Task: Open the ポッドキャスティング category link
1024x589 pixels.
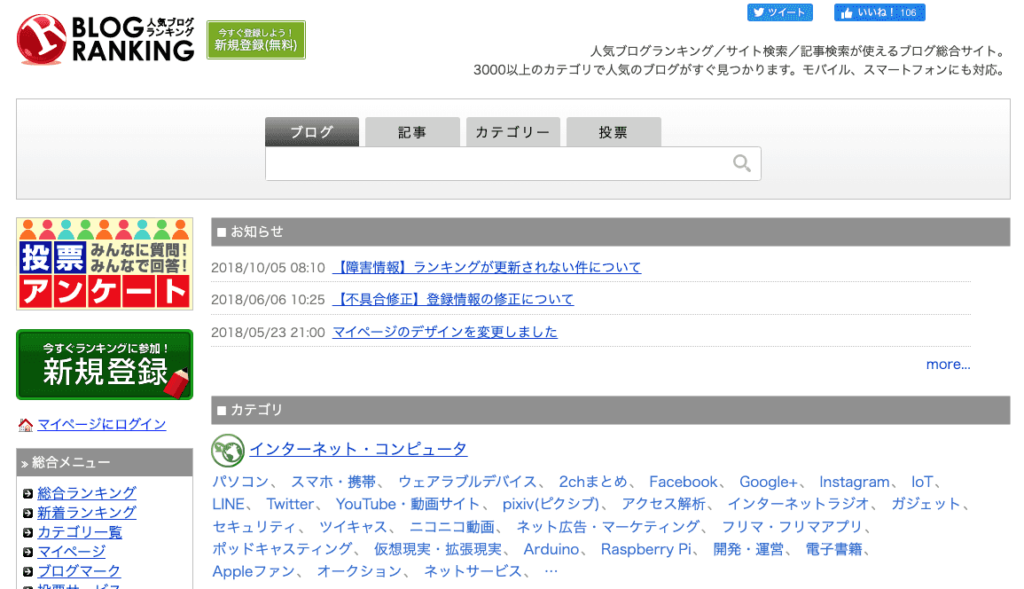Action: [282, 549]
